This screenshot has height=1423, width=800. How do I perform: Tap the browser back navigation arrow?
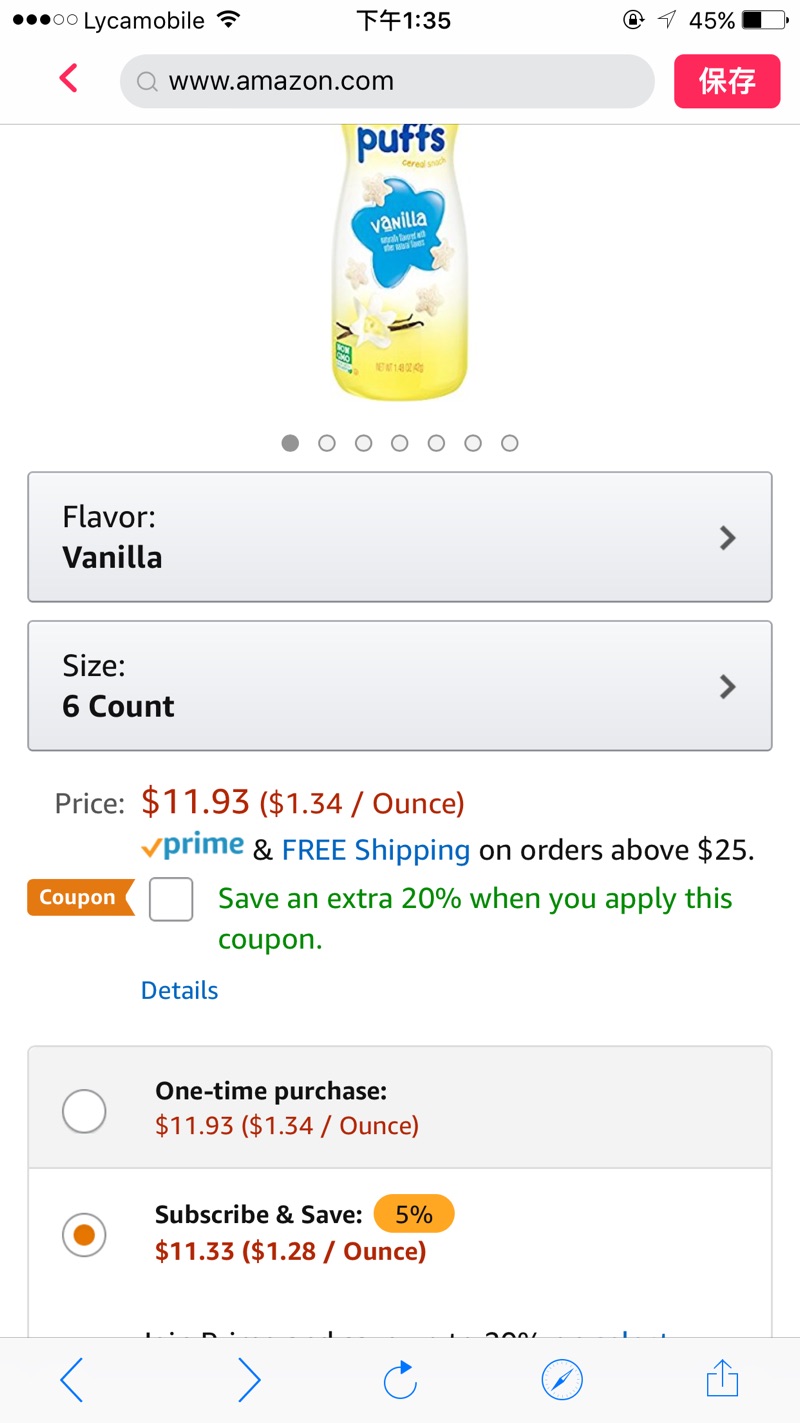click(72, 1381)
